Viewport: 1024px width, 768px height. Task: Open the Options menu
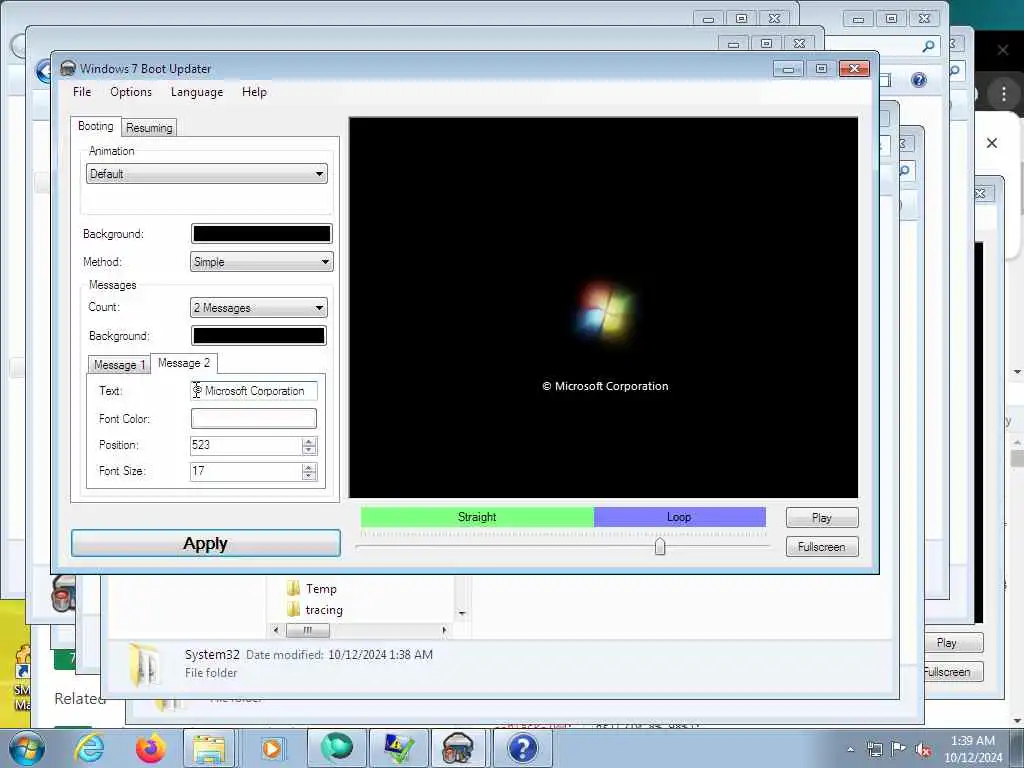click(131, 92)
